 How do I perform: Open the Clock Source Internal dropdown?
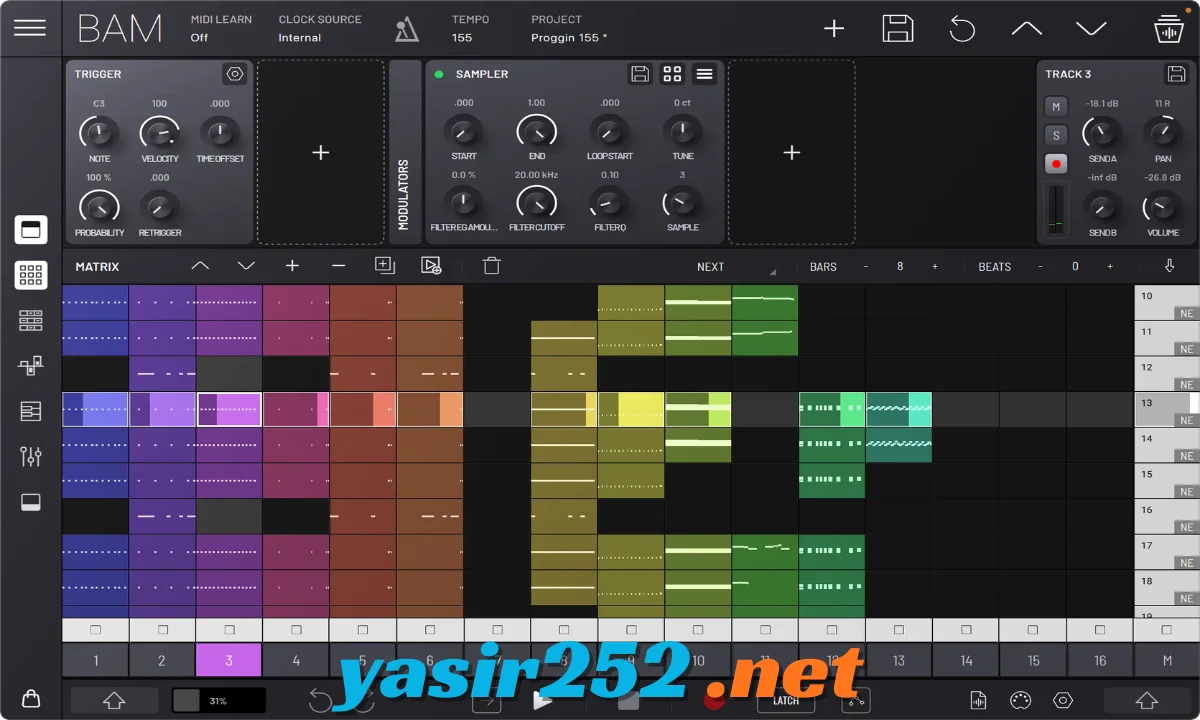pyautogui.click(x=319, y=28)
